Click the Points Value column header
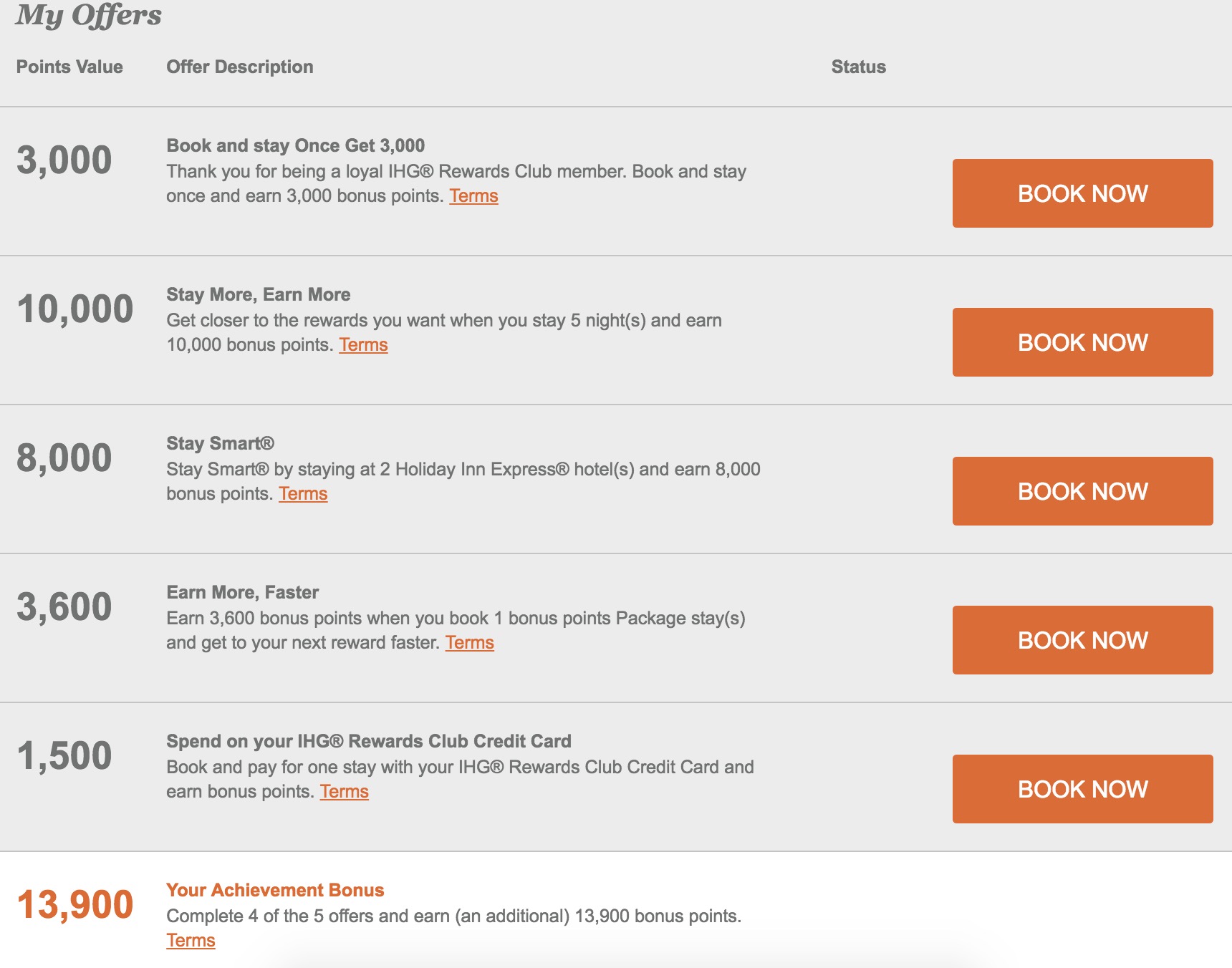This screenshot has width=1232, height=968. click(x=69, y=67)
